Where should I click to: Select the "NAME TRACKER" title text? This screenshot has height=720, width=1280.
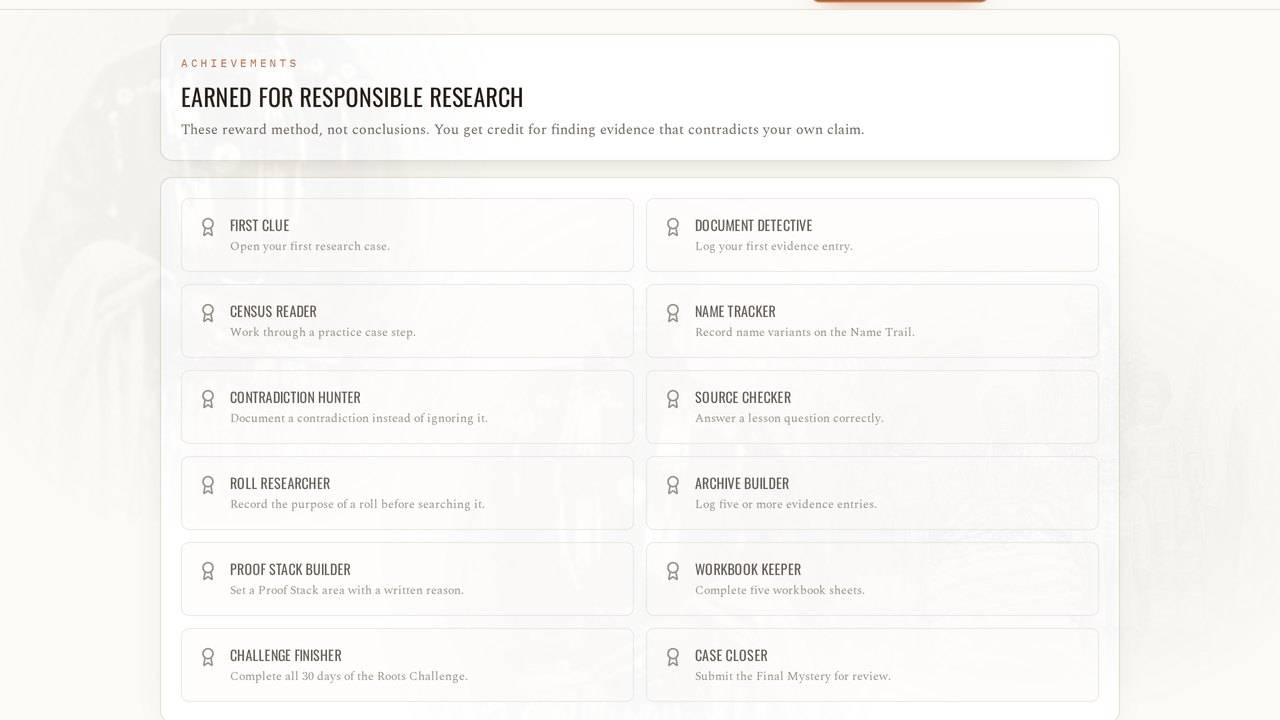pyautogui.click(x=735, y=312)
